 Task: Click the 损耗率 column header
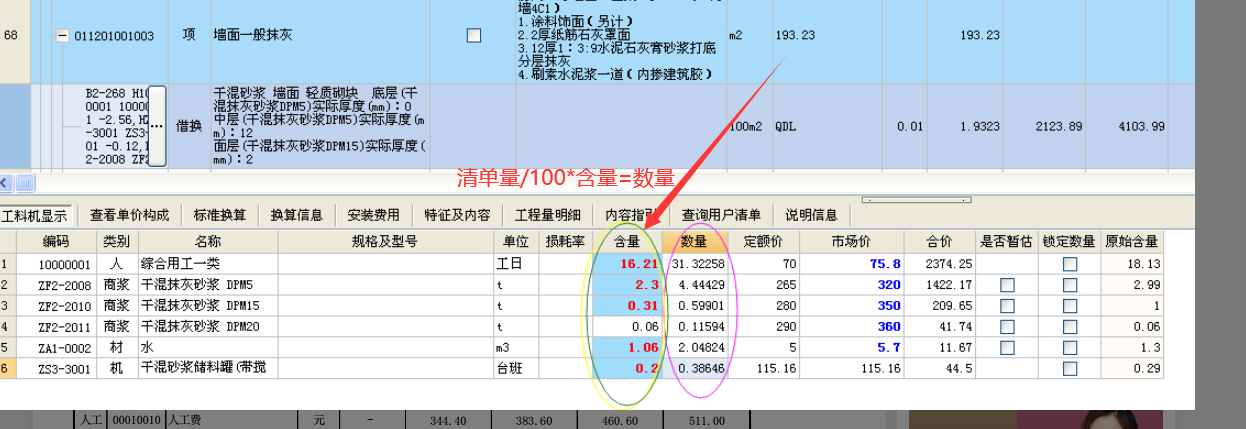[563, 242]
